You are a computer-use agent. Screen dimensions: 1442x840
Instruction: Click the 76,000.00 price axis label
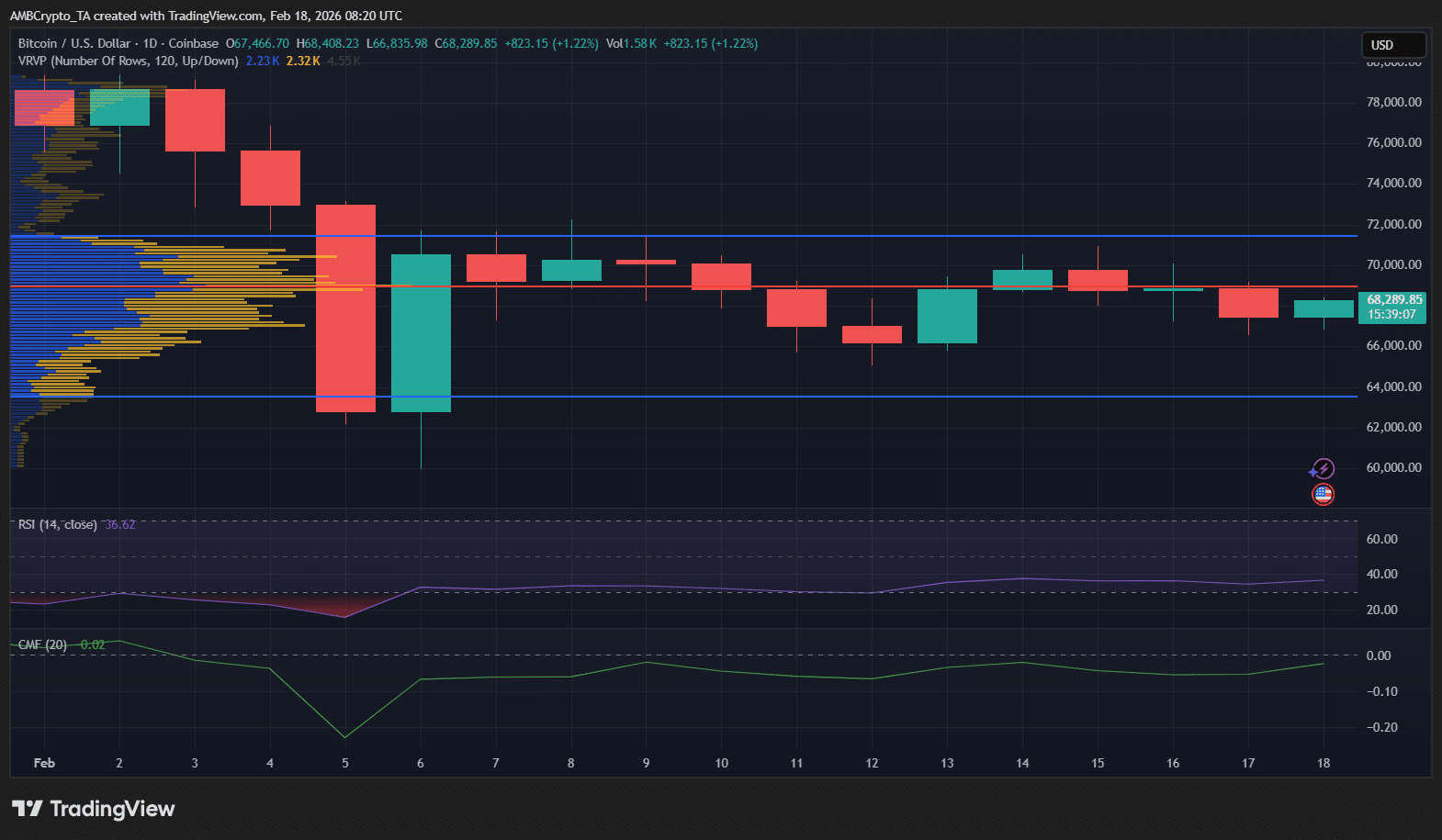pyautogui.click(x=1393, y=142)
